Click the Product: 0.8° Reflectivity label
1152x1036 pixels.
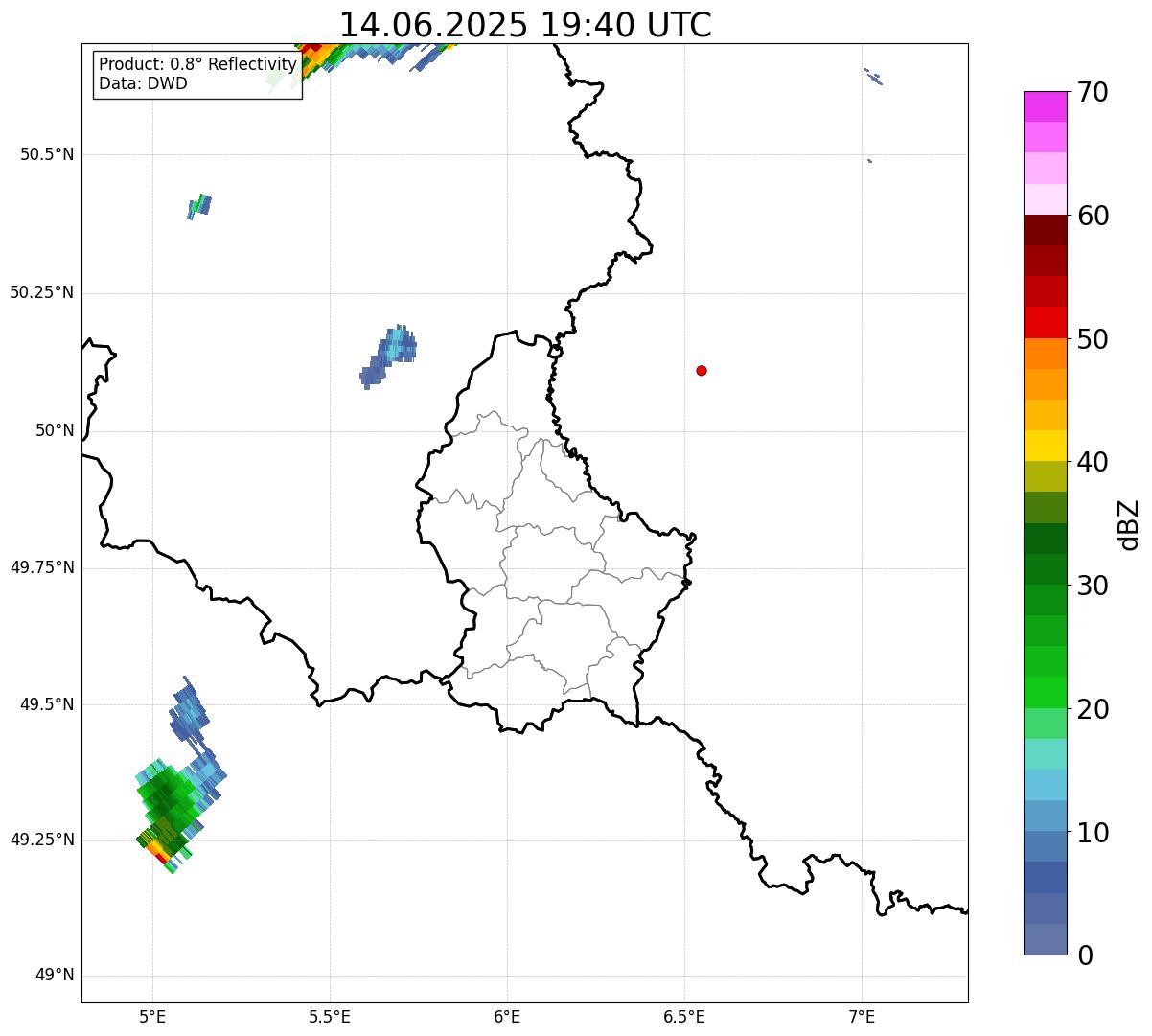[198, 64]
